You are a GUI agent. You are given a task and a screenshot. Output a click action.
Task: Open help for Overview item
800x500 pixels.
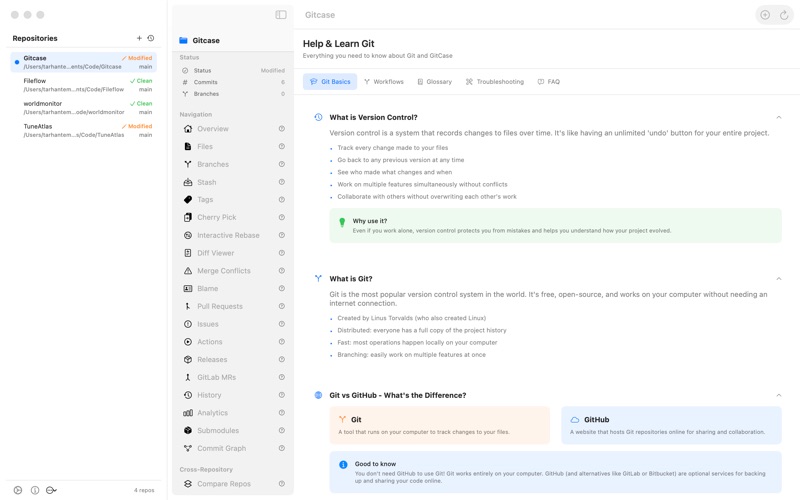tap(282, 129)
